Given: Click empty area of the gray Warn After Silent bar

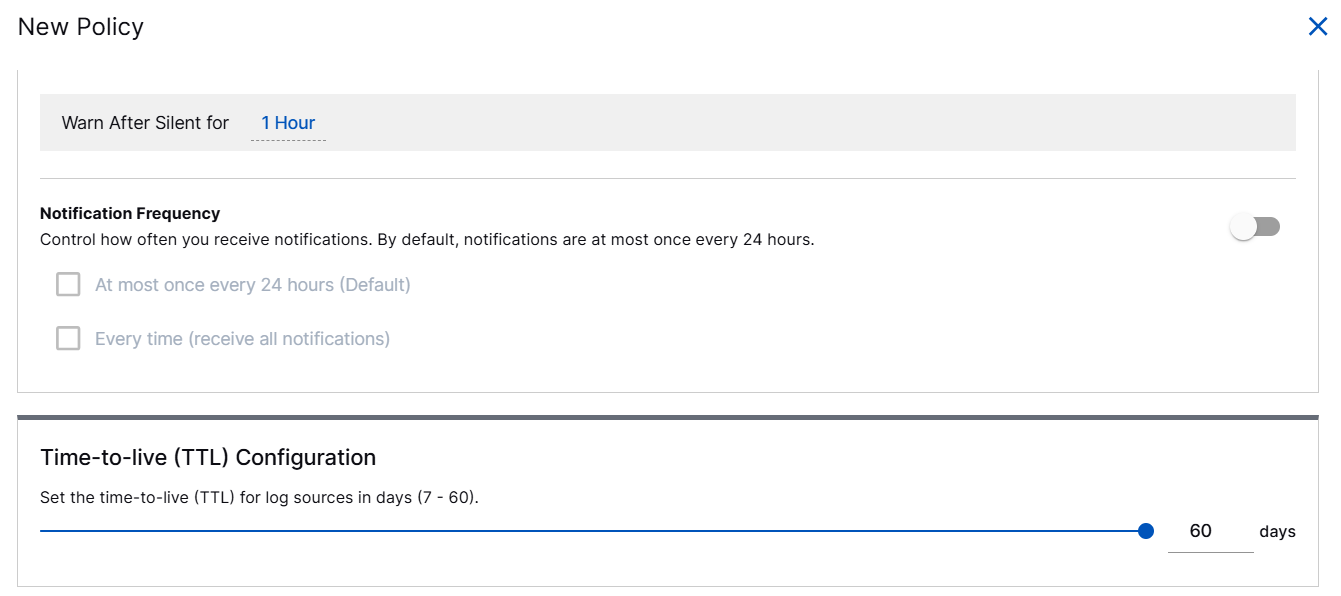Looking at the screenshot, I should coord(800,123).
